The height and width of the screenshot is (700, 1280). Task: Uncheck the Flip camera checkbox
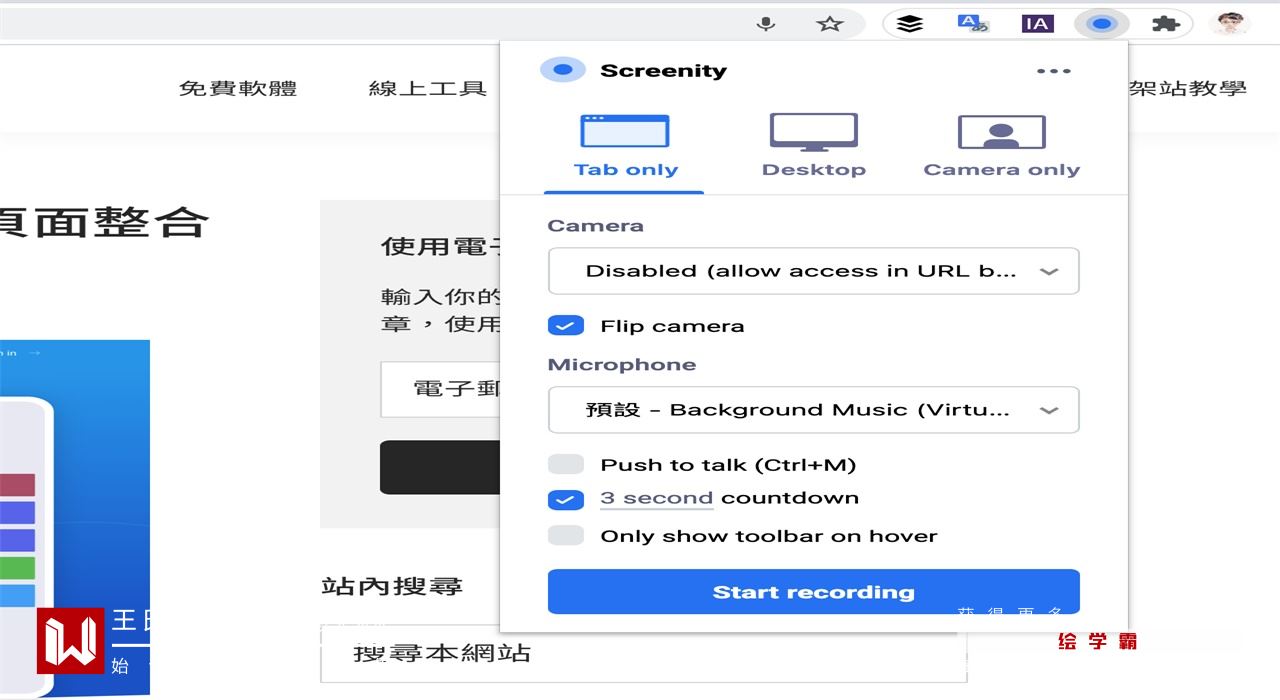coord(566,326)
